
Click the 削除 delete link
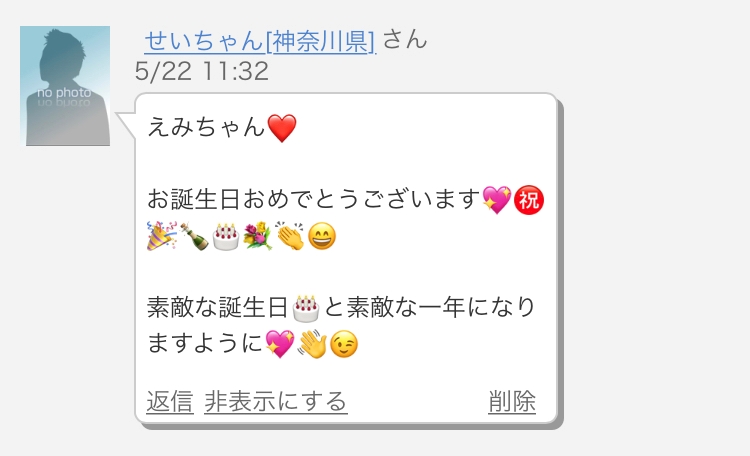[512, 401]
